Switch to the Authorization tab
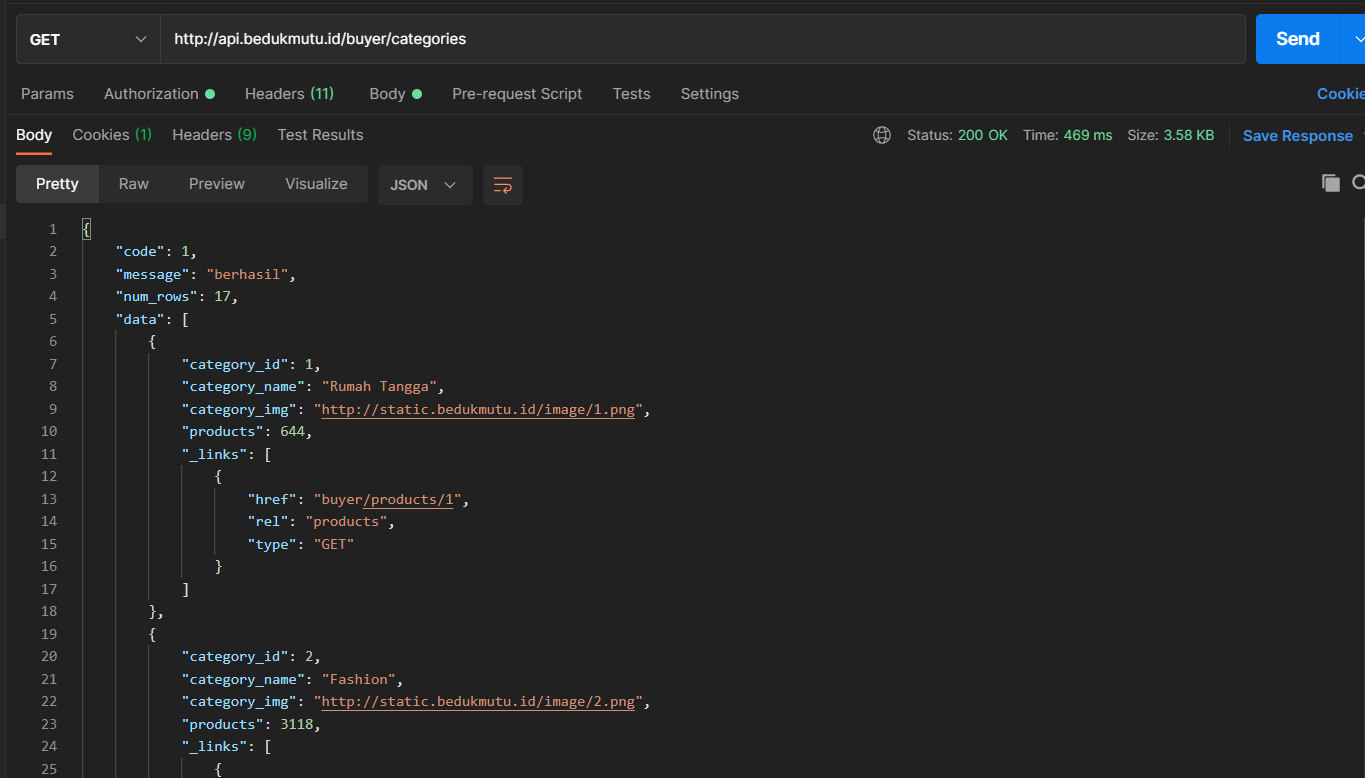1365x778 pixels. 152,94
